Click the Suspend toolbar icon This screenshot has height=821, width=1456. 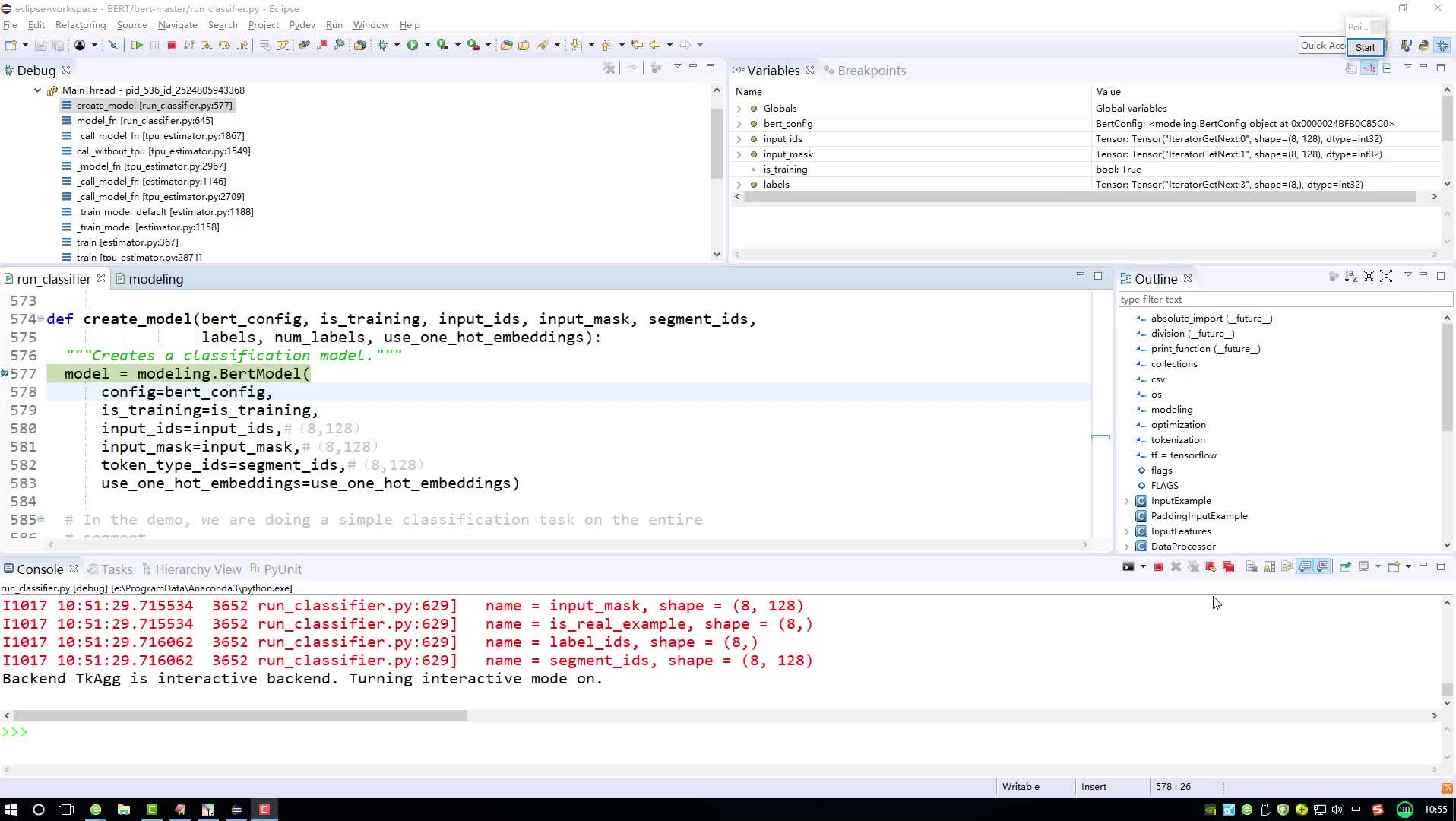click(154, 46)
